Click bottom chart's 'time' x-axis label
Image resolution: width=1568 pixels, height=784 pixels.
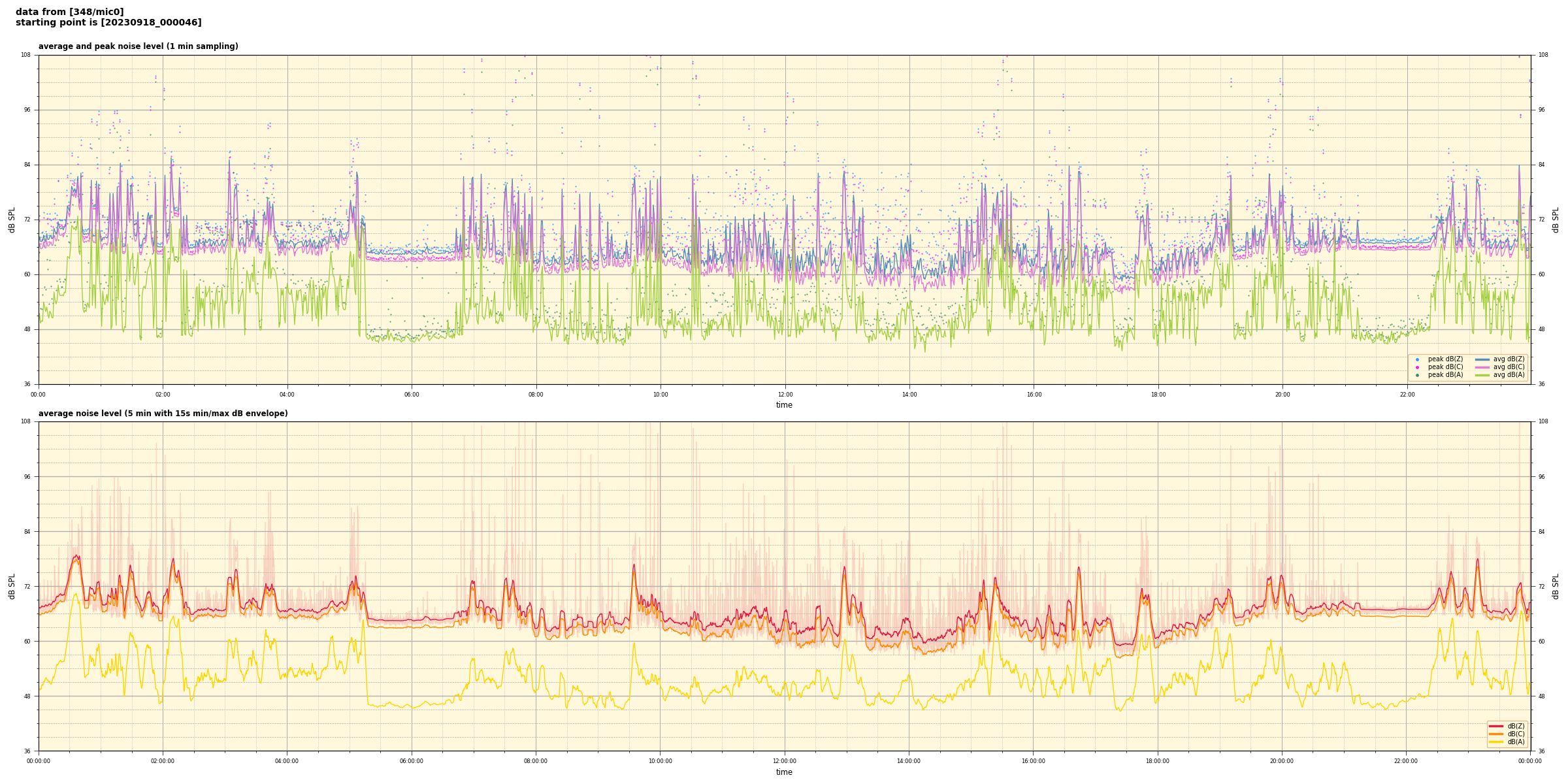click(x=784, y=772)
